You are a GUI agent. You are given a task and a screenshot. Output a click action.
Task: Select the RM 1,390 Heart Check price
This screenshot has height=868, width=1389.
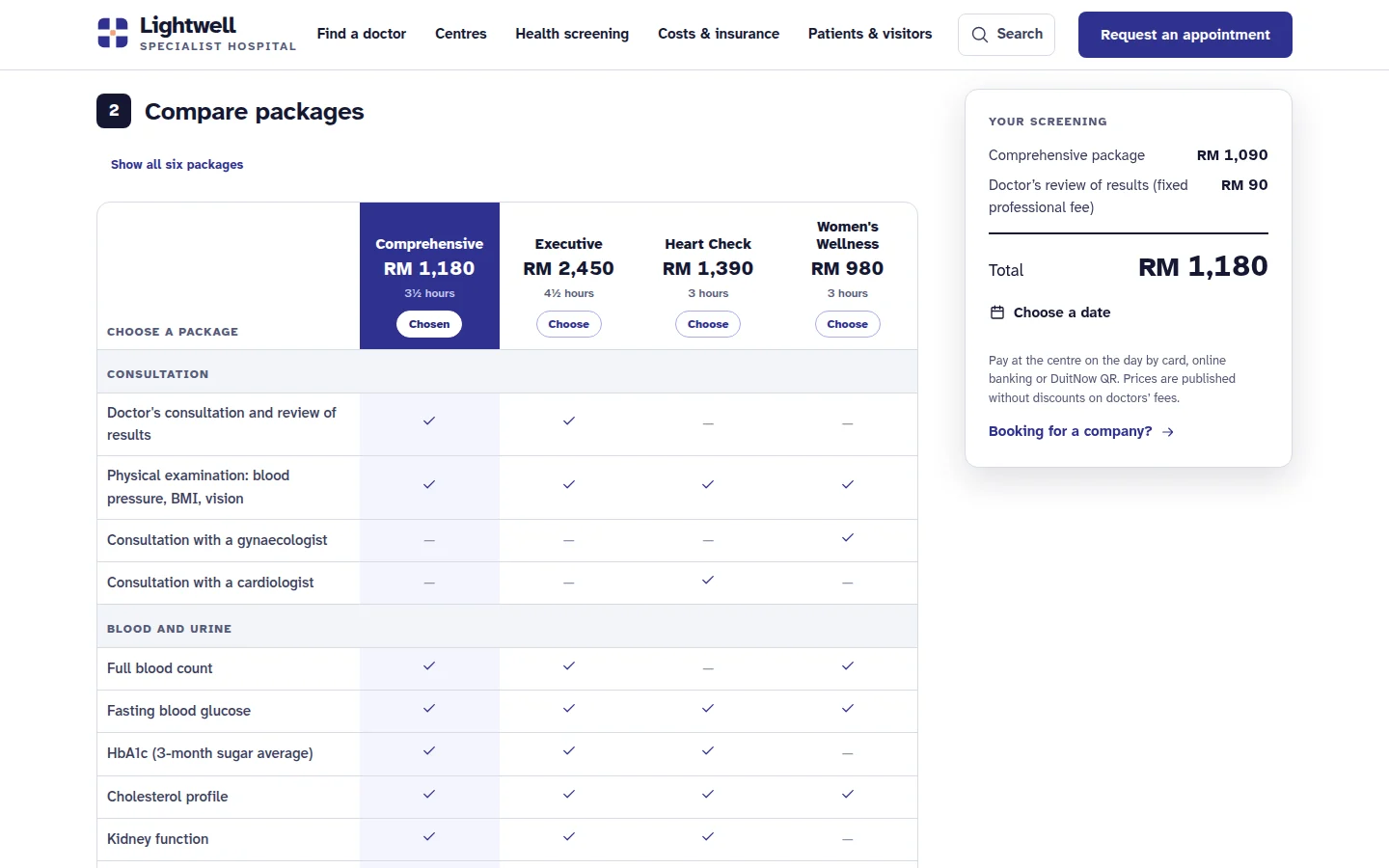click(x=708, y=268)
